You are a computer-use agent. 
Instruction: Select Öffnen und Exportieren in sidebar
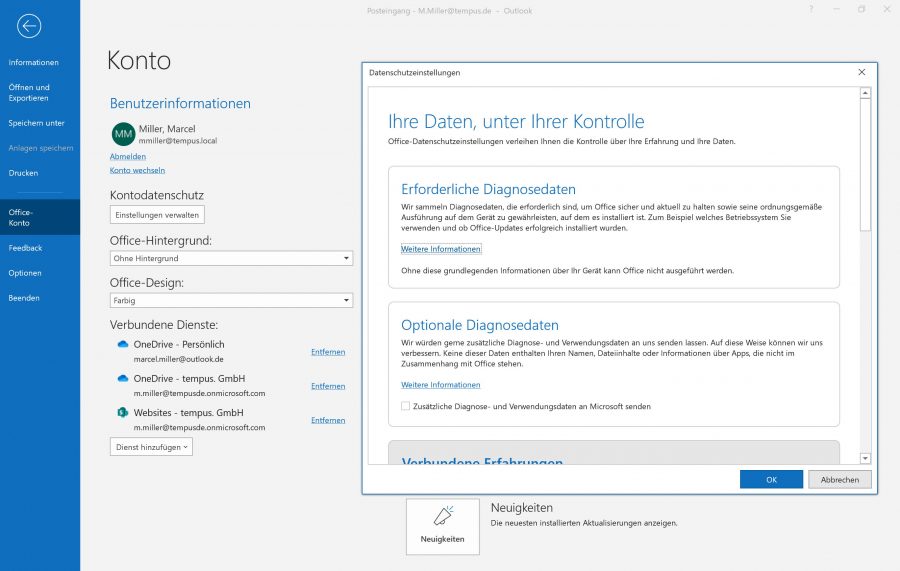point(29,92)
